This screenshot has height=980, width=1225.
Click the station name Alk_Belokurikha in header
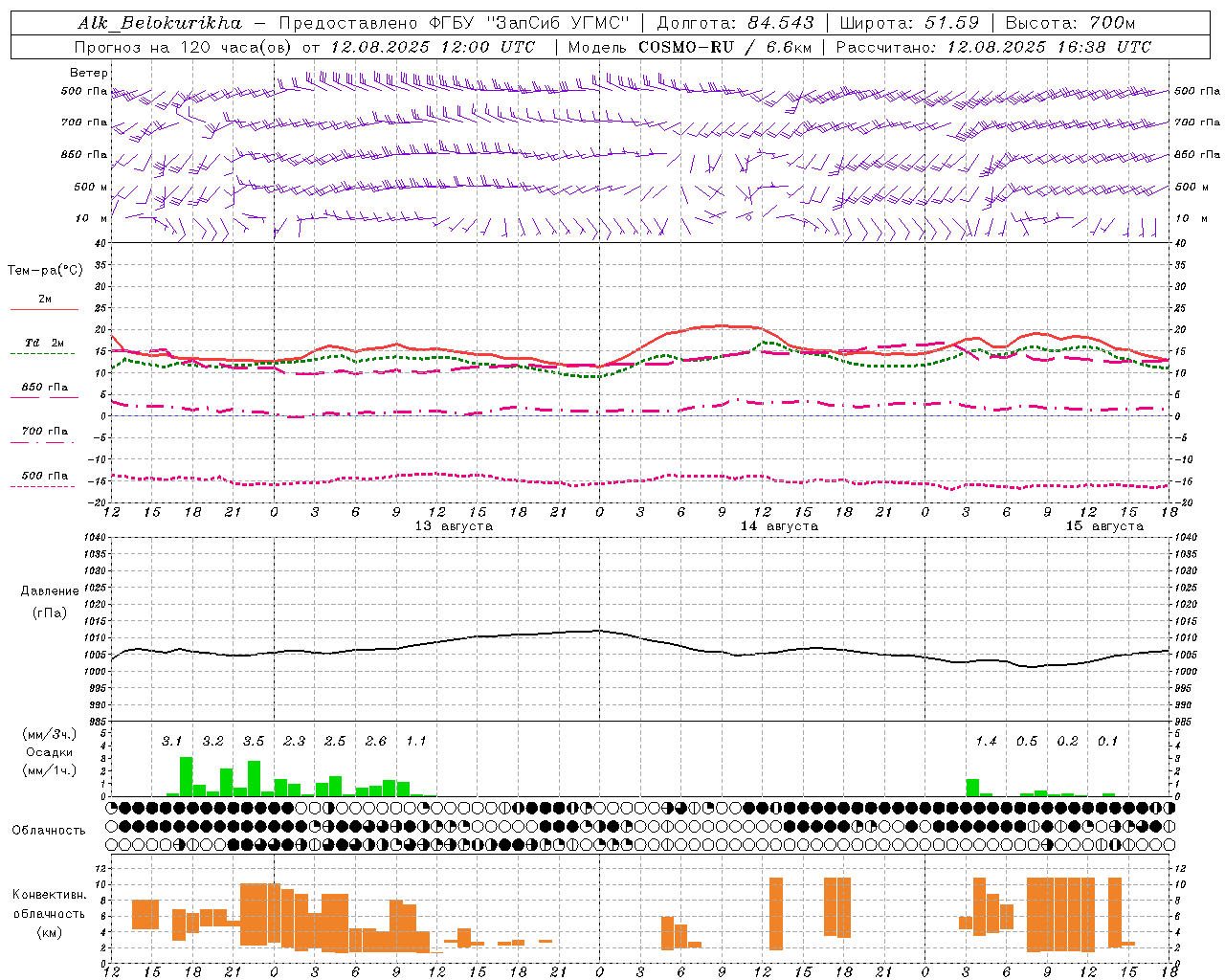tap(160, 23)
